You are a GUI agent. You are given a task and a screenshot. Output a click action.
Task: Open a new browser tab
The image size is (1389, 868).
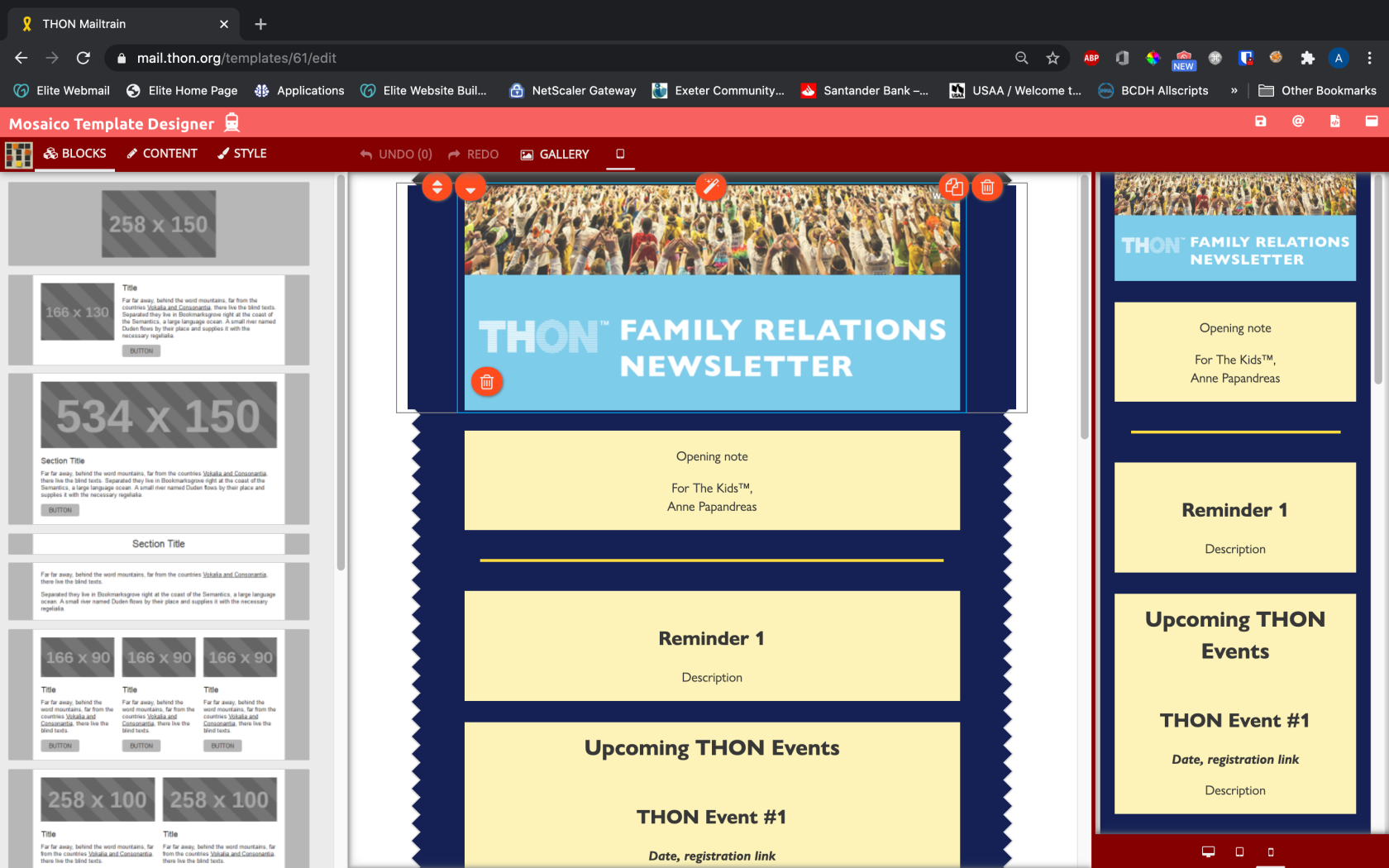(260, 24)
